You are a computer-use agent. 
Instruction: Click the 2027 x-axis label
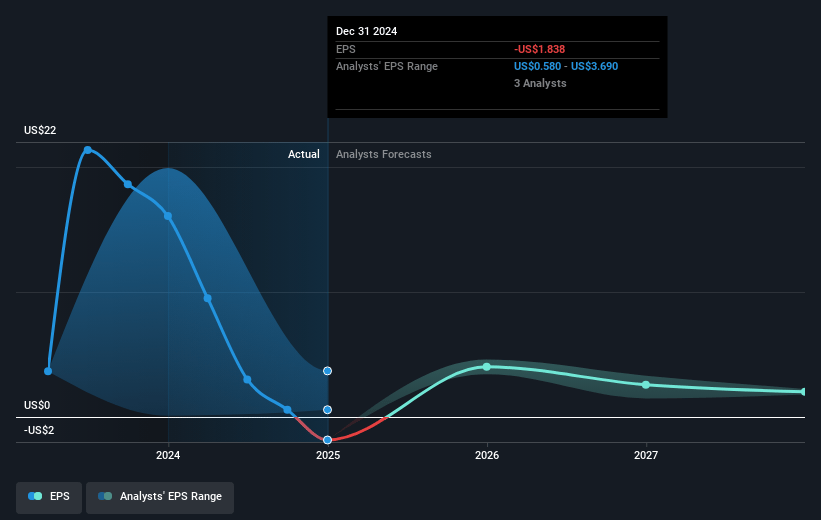[646, 455]
